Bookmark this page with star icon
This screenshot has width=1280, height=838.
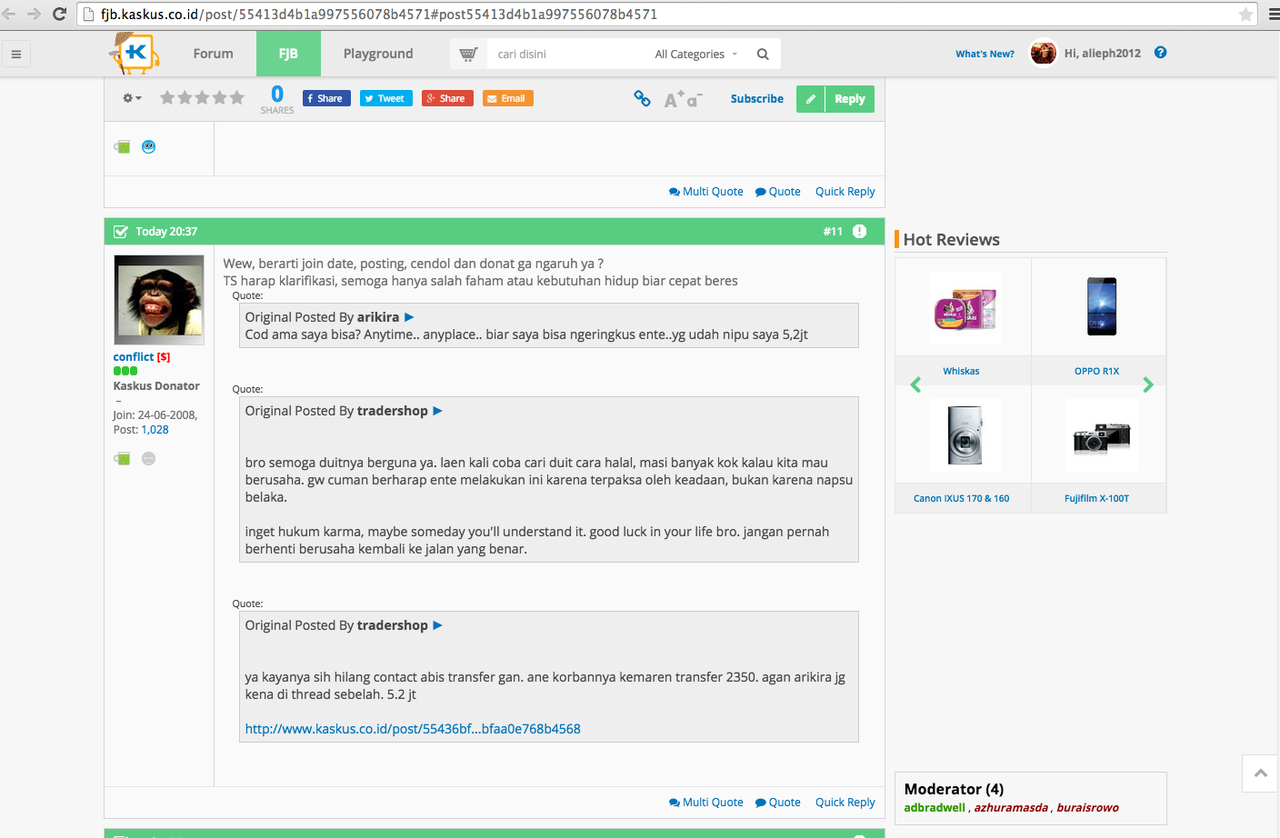[x=1246, y=15]
